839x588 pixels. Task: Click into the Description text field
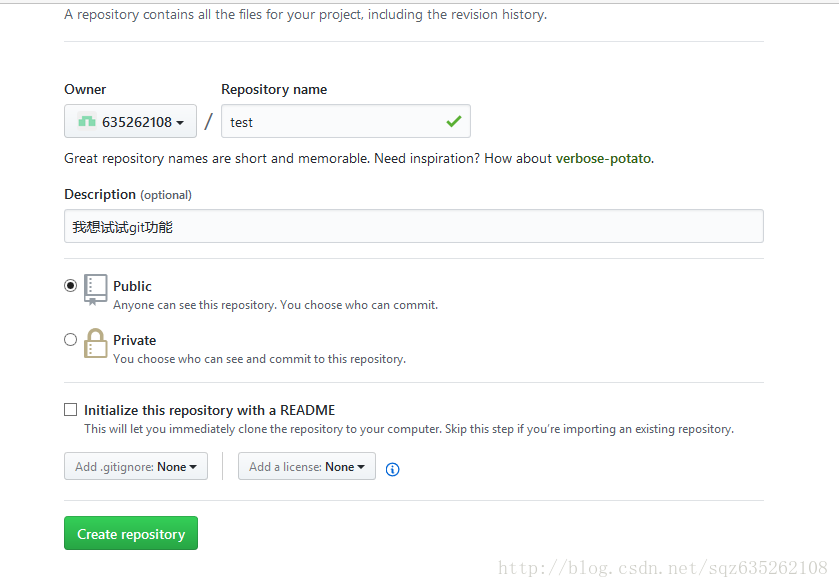tap(413, 227)
